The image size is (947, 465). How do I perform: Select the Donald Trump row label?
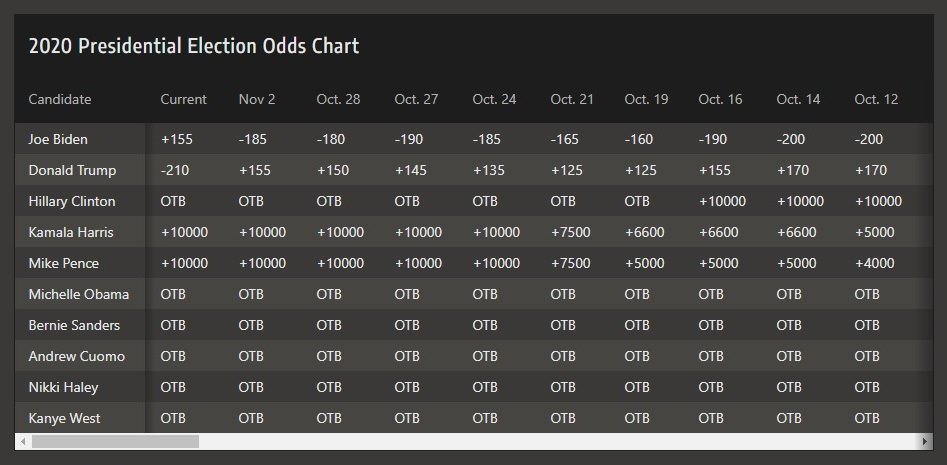click(72, 170)
